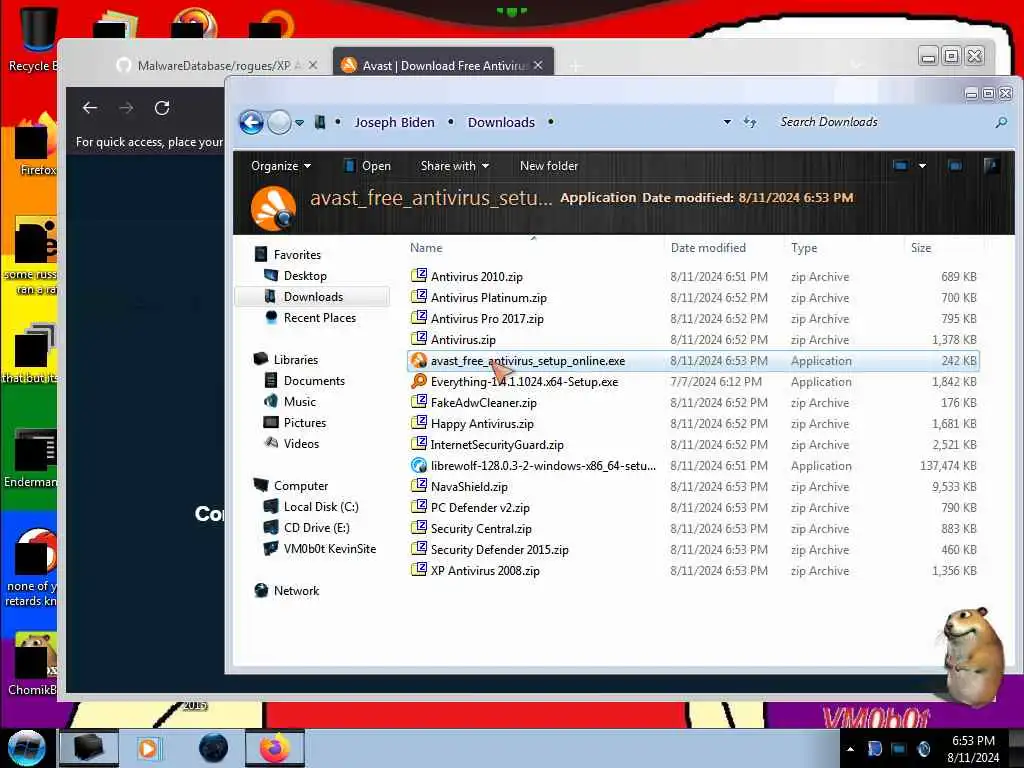
Task: Click the media player taskbar icon
Action: [x=148, y=748]
